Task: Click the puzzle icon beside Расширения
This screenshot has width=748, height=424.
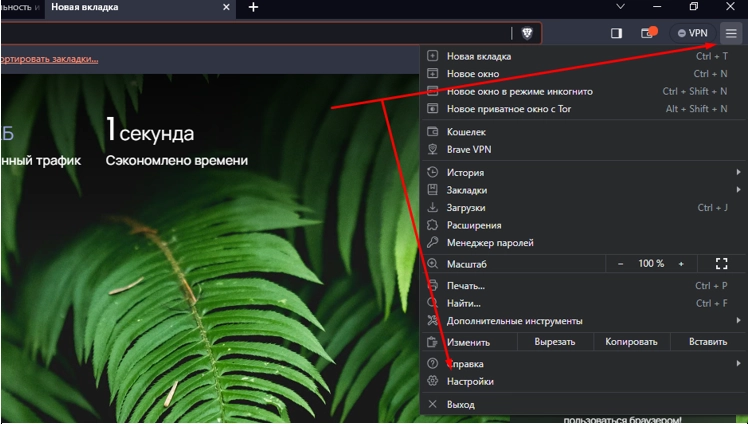Action: 432,225
